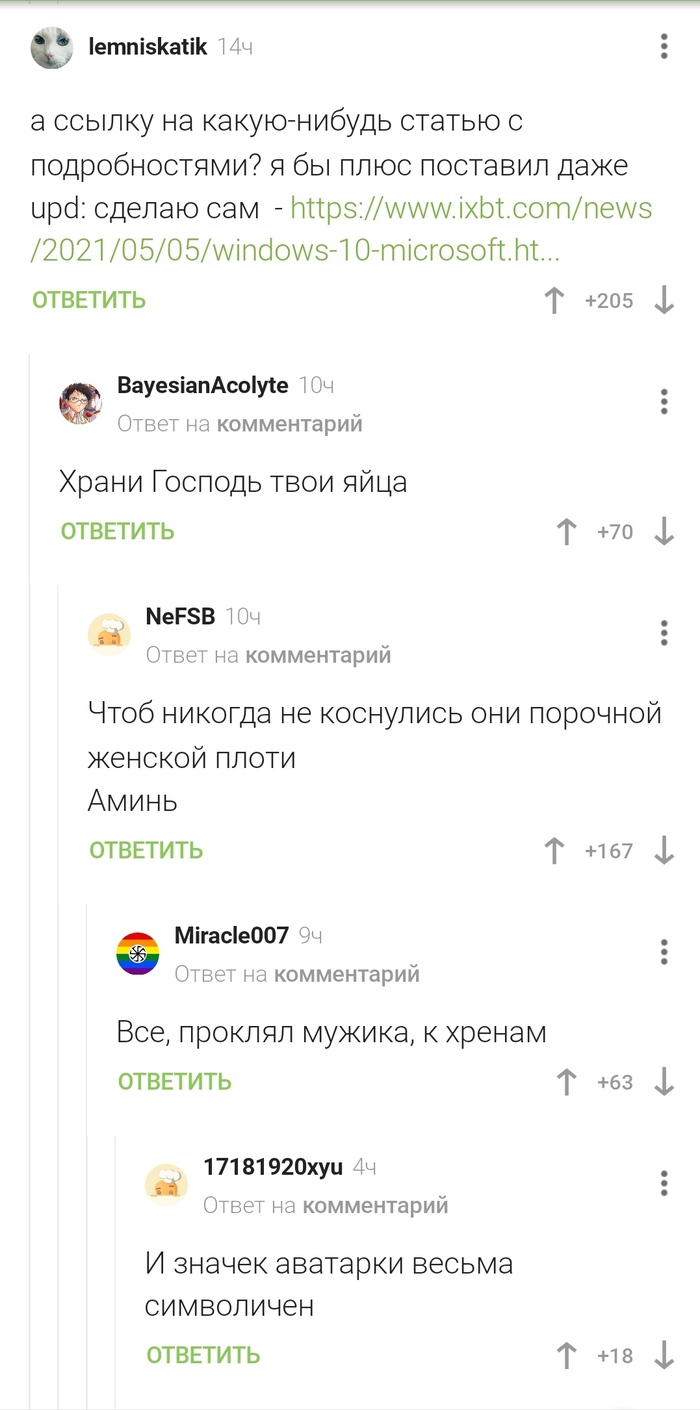
Task: Downvote Miracle007's comment rated +63
Action: pos(663,1081)
